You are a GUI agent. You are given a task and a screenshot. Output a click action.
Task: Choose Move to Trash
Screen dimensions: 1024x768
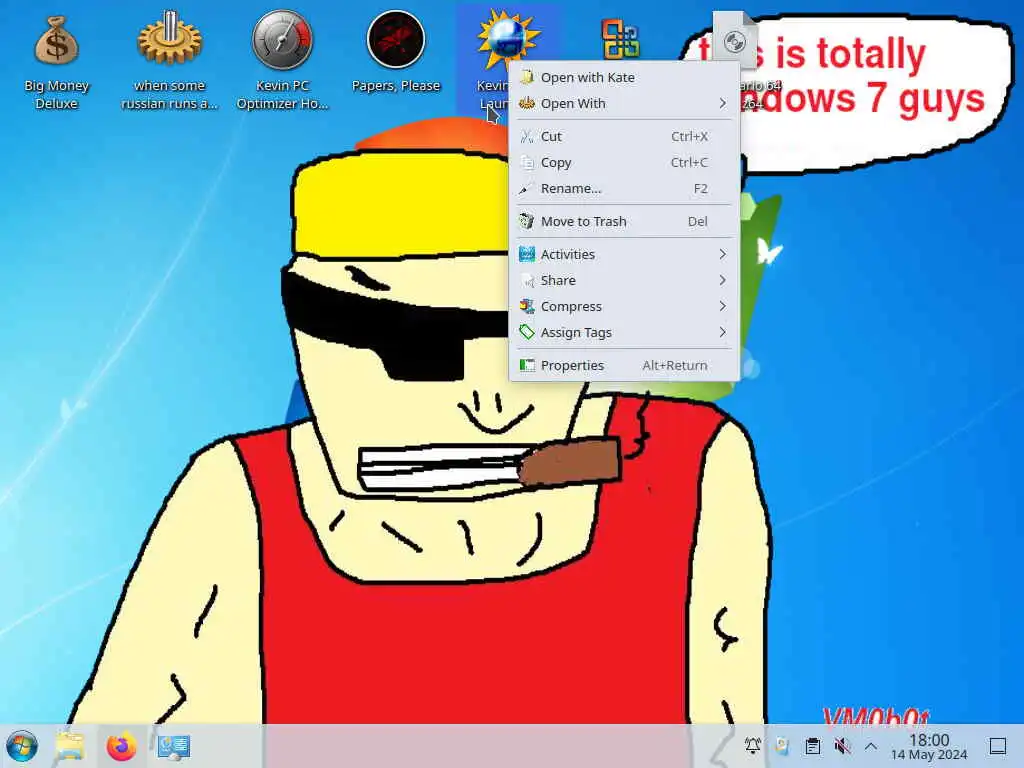tap(624, 221)
